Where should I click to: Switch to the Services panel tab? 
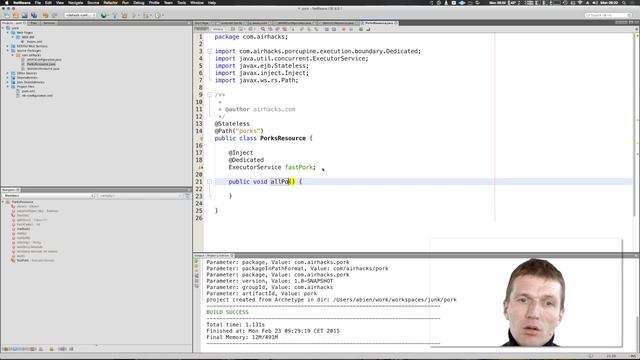[x=49, y=23]
